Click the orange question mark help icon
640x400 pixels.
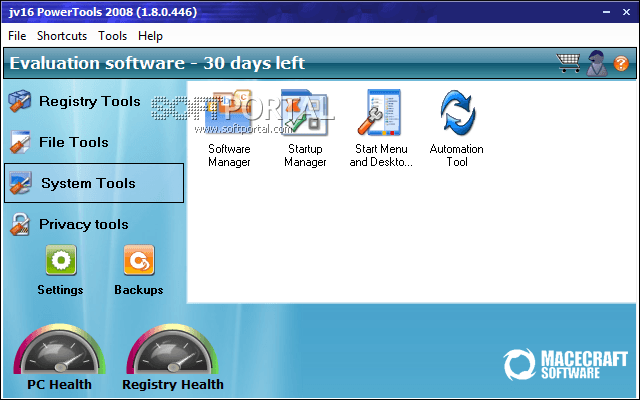coord(621,63)
